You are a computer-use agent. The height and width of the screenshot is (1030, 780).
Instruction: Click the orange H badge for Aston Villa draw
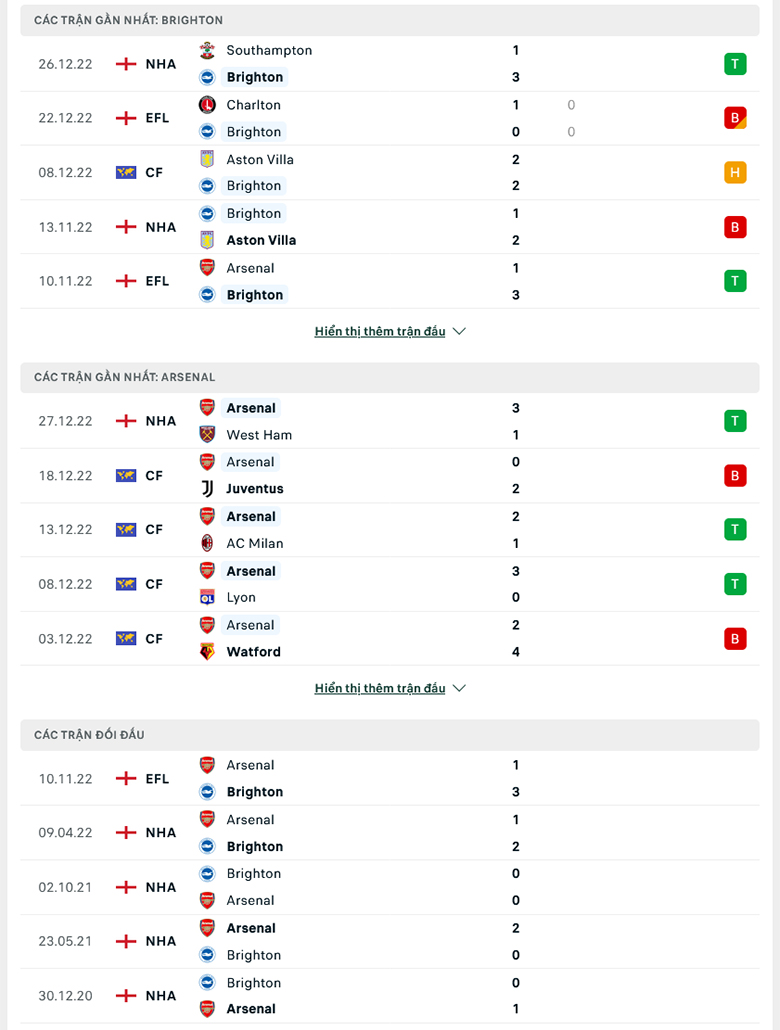(735, 173)
